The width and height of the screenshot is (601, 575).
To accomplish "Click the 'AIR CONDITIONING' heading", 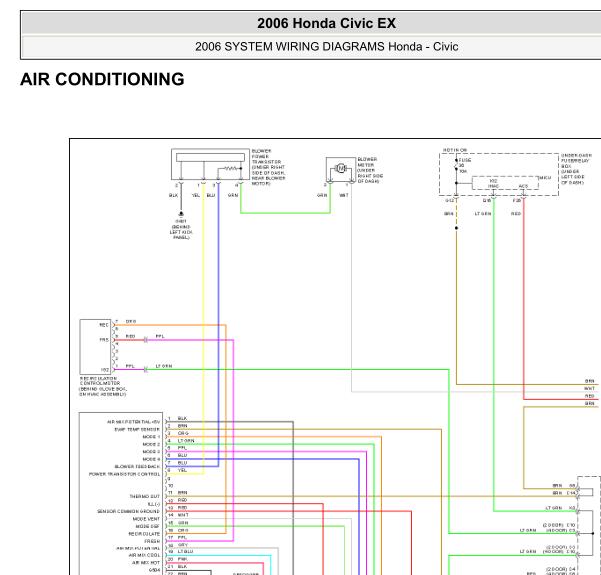I will [x=102, y=79].
